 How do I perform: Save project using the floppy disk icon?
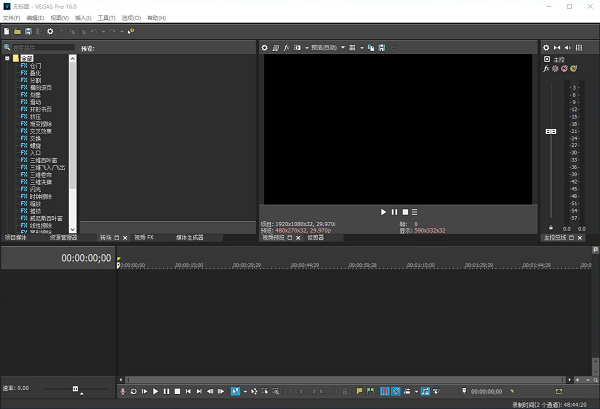[28, 31]
